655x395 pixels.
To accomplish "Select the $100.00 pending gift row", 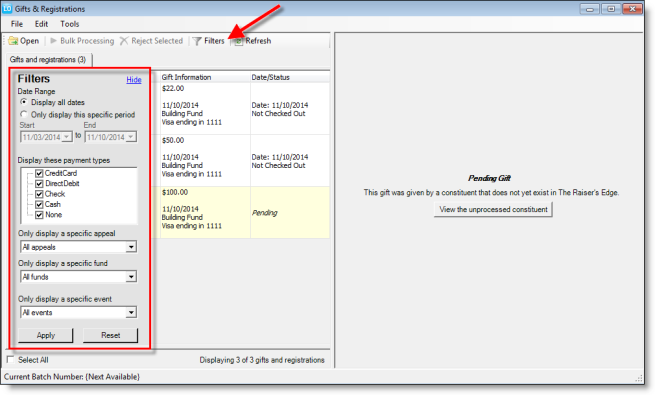I will point(240,213).
